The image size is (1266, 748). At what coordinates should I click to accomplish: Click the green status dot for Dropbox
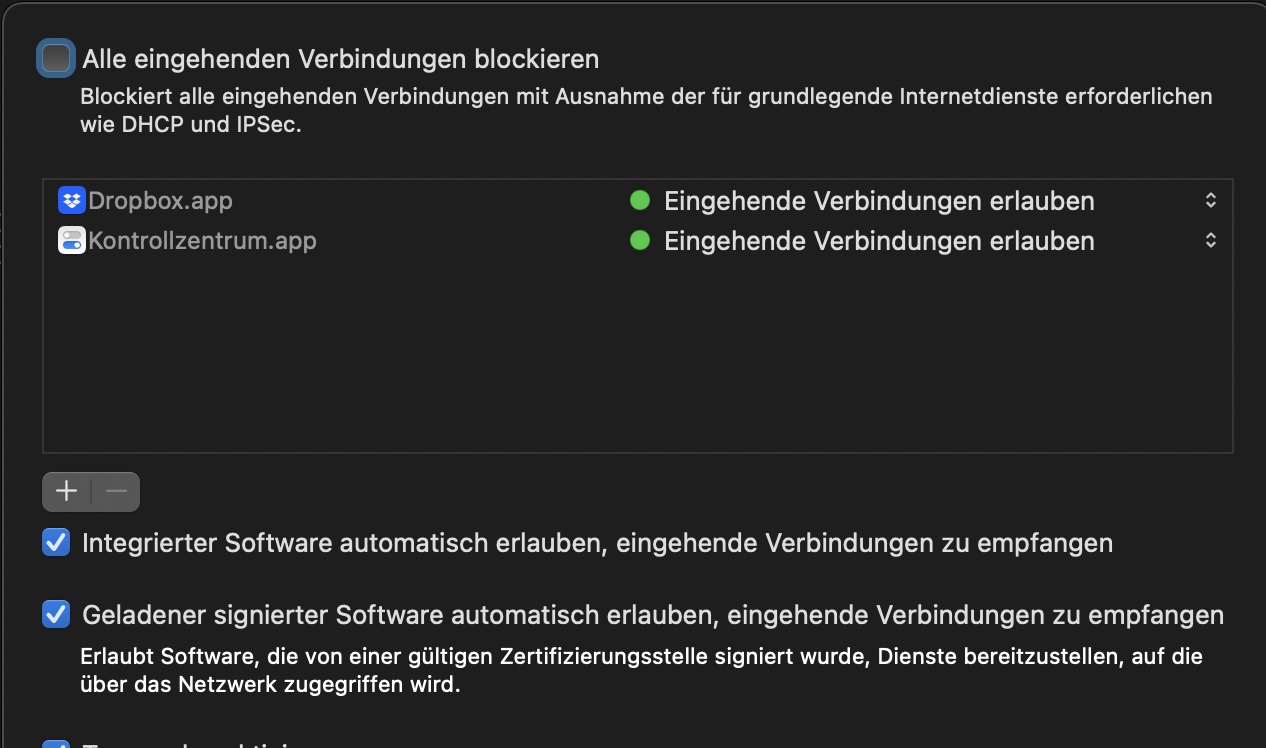tap(640, 200)
